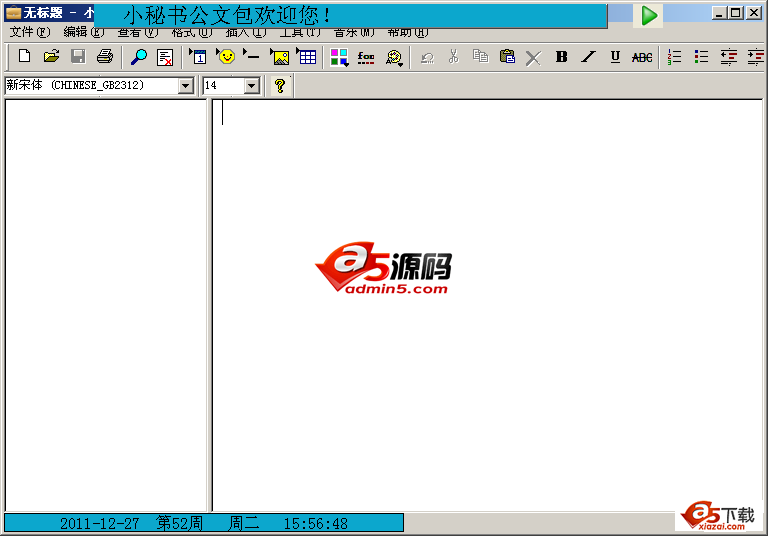Click the font style icon

click(x=366, y=57)
